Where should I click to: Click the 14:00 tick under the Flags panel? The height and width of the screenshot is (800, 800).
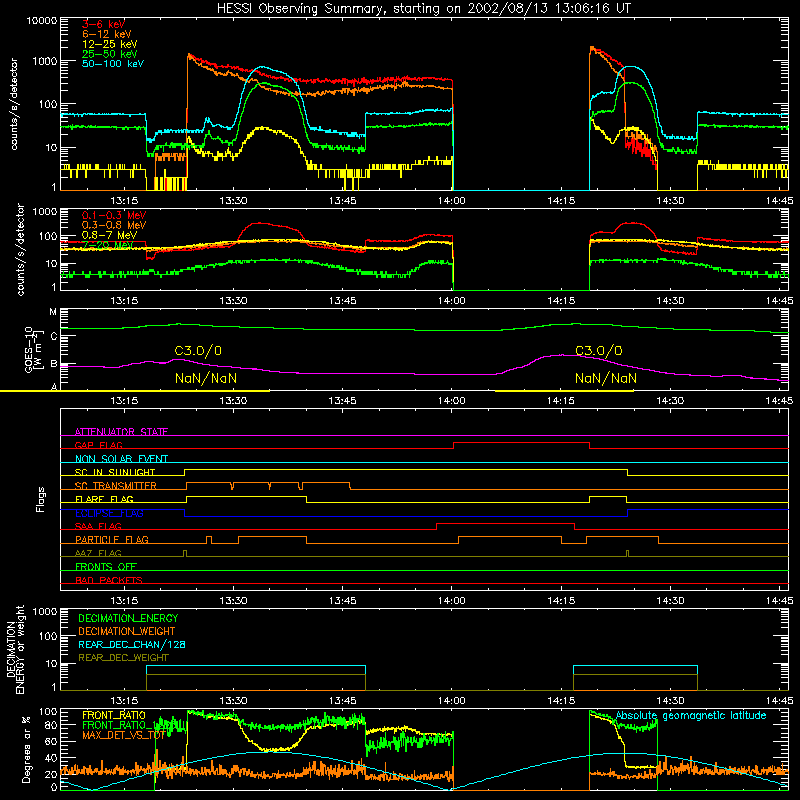[452, 601]
